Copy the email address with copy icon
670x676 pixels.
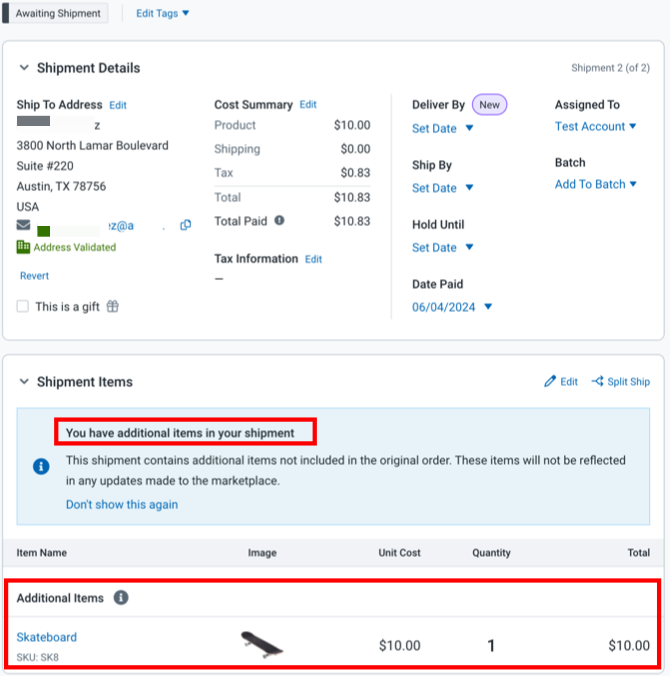tap(186, 225)
